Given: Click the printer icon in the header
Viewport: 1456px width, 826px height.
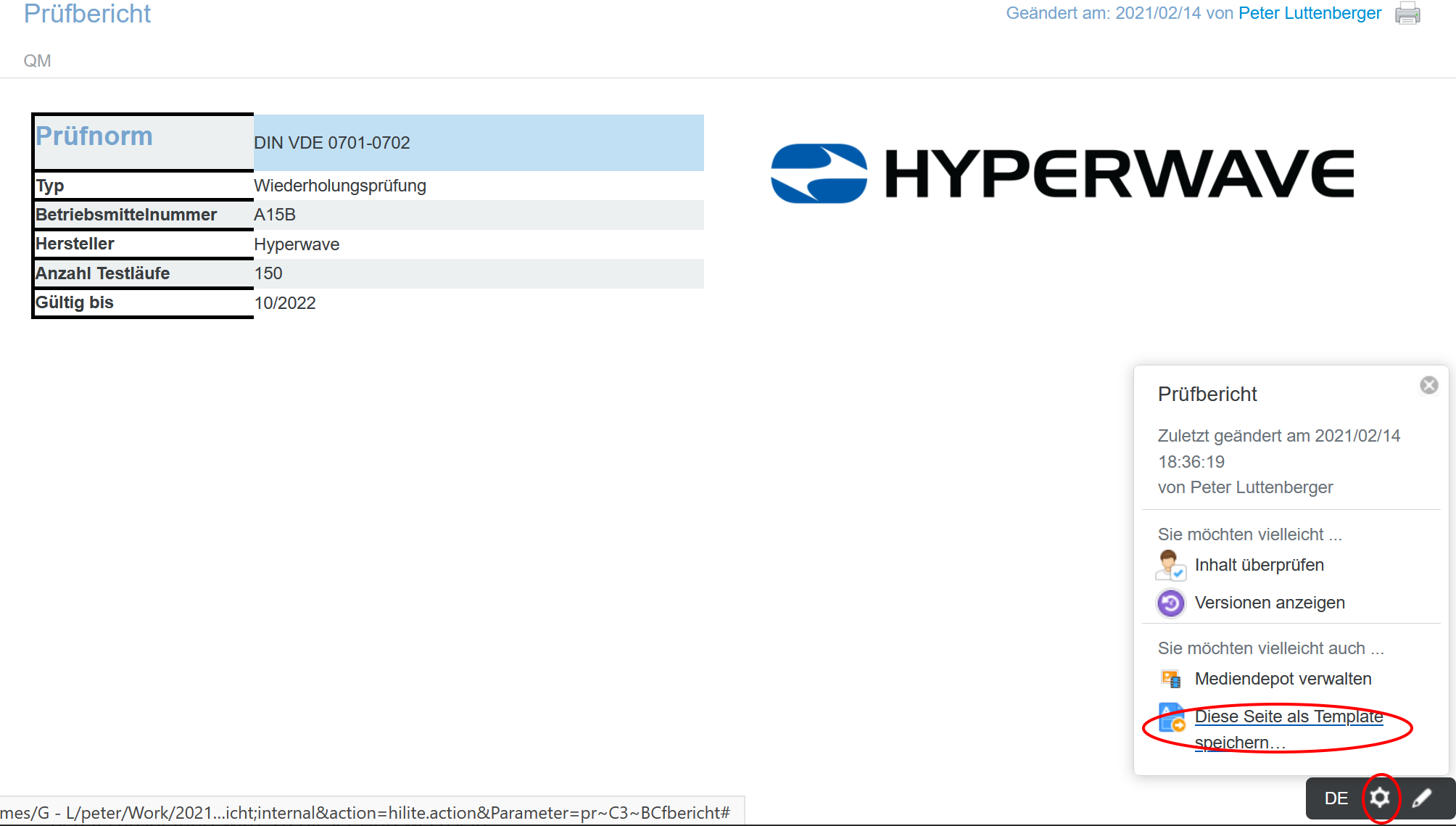Looking at the screenshot, I should [1407, 13].
